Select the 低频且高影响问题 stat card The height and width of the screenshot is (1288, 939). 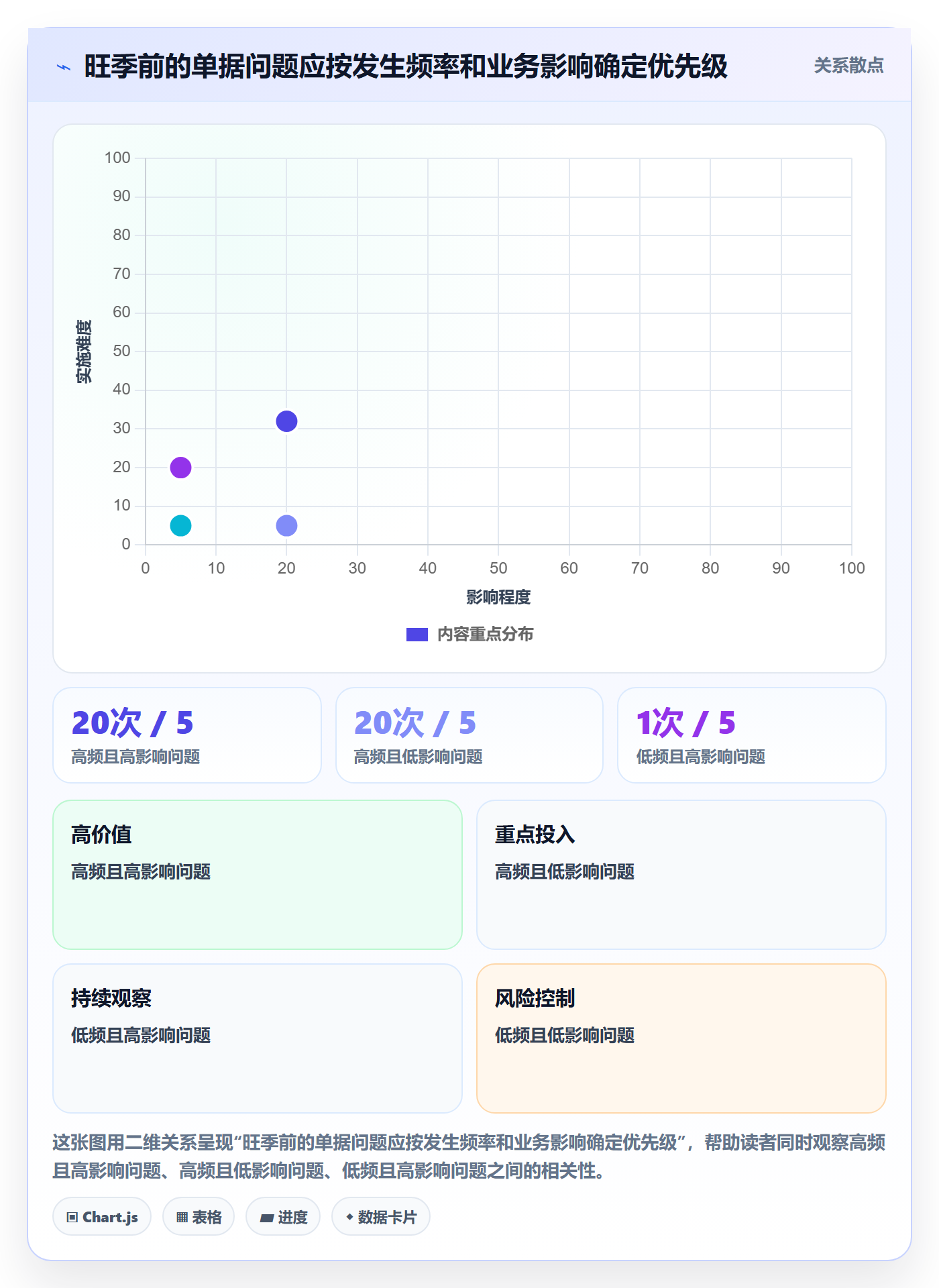click(752, 735)
